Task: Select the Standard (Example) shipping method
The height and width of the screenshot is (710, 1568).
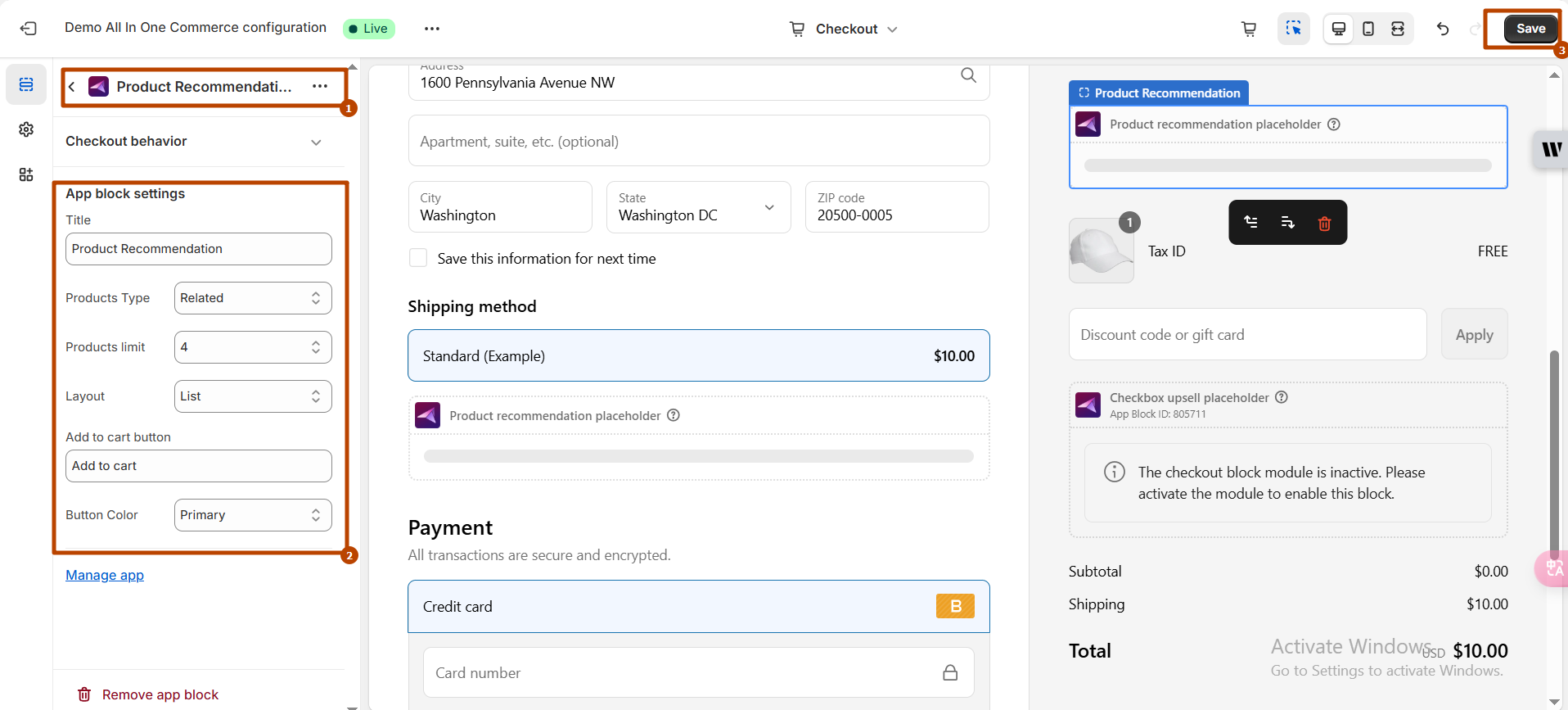Action: [x=698, y=355]
